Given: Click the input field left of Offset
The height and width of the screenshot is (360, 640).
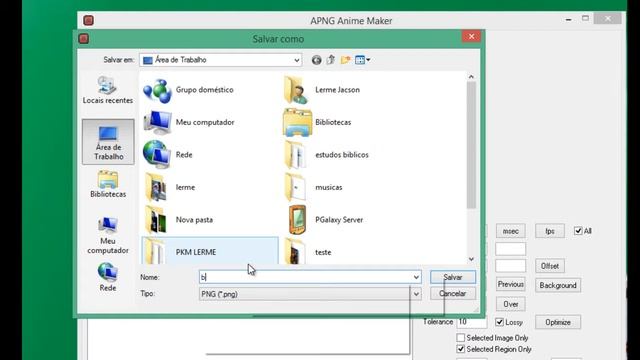Looking at the screenshot, I should coord(511,266).
